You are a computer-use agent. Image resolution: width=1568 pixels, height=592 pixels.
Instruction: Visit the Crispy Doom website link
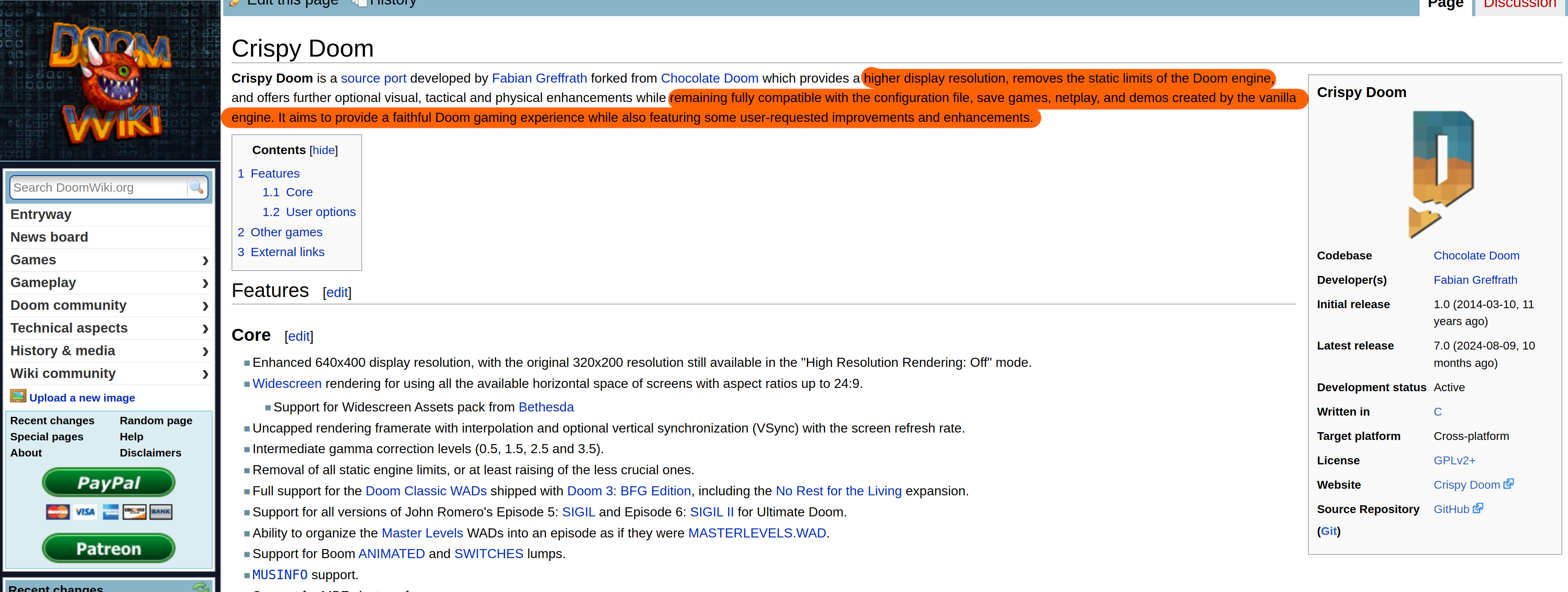tap(1466, 485)
